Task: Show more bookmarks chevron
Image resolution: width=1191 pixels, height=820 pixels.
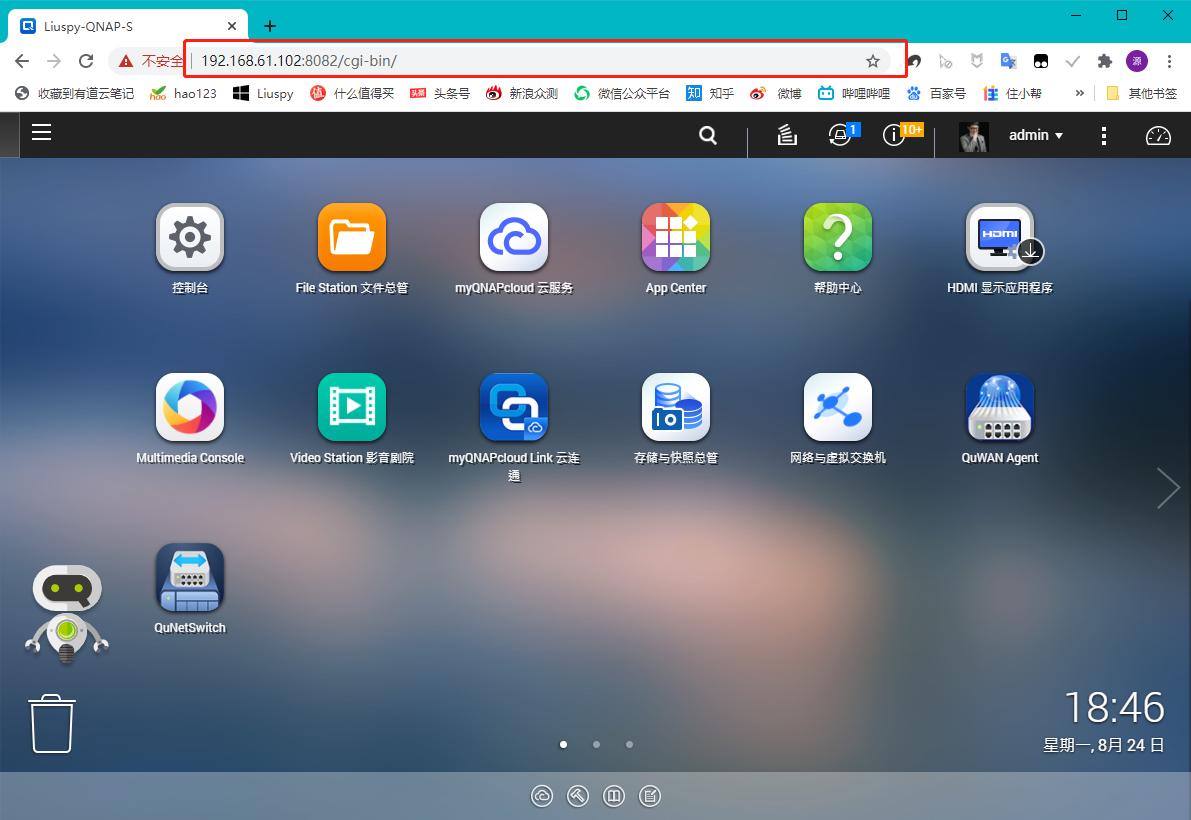Action: point(1079,93)
